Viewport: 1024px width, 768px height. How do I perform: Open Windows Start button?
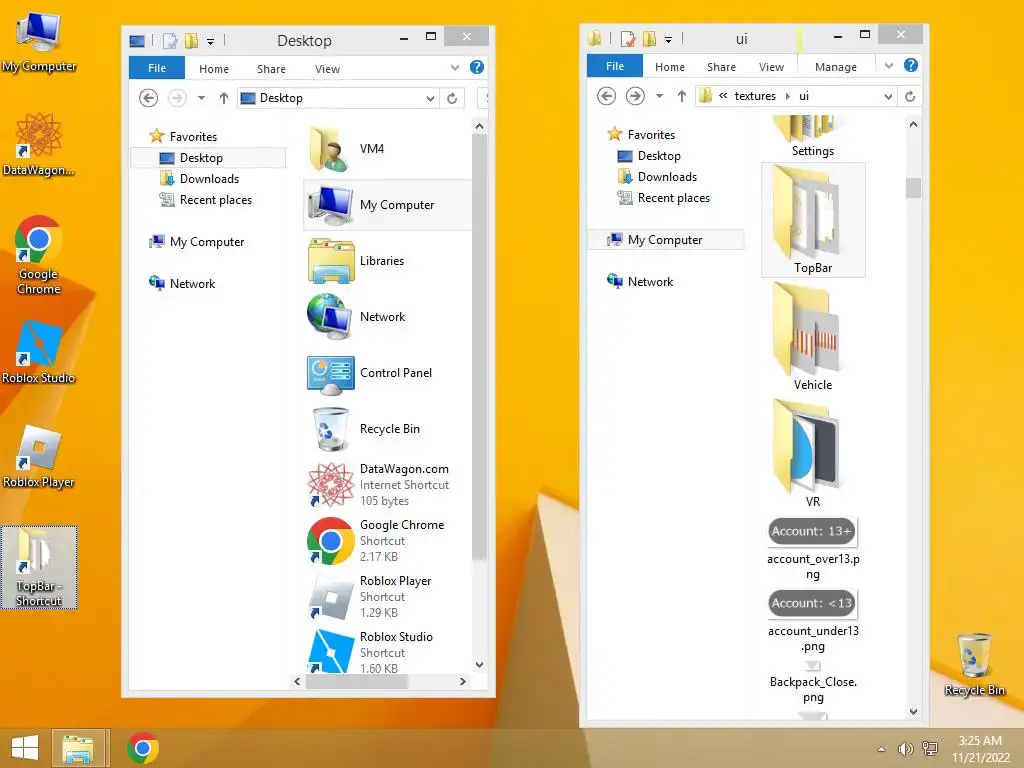(x=25, y=748)
